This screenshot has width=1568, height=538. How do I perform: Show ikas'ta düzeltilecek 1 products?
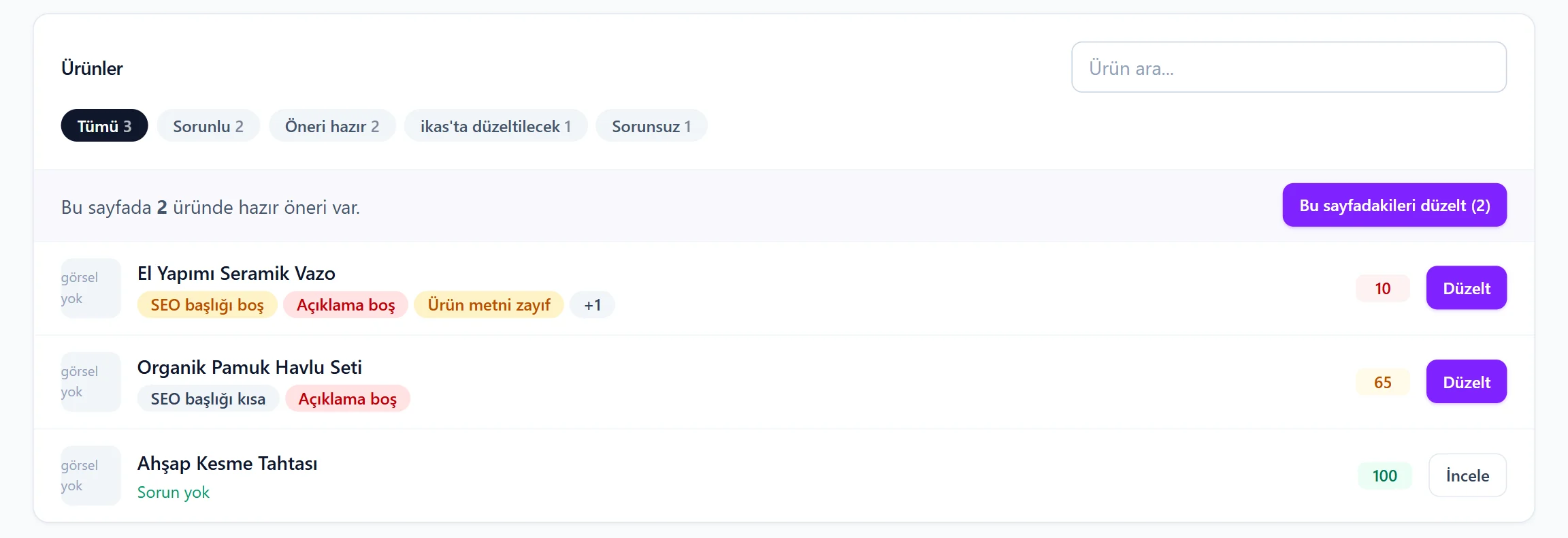(x=495, y=126)
